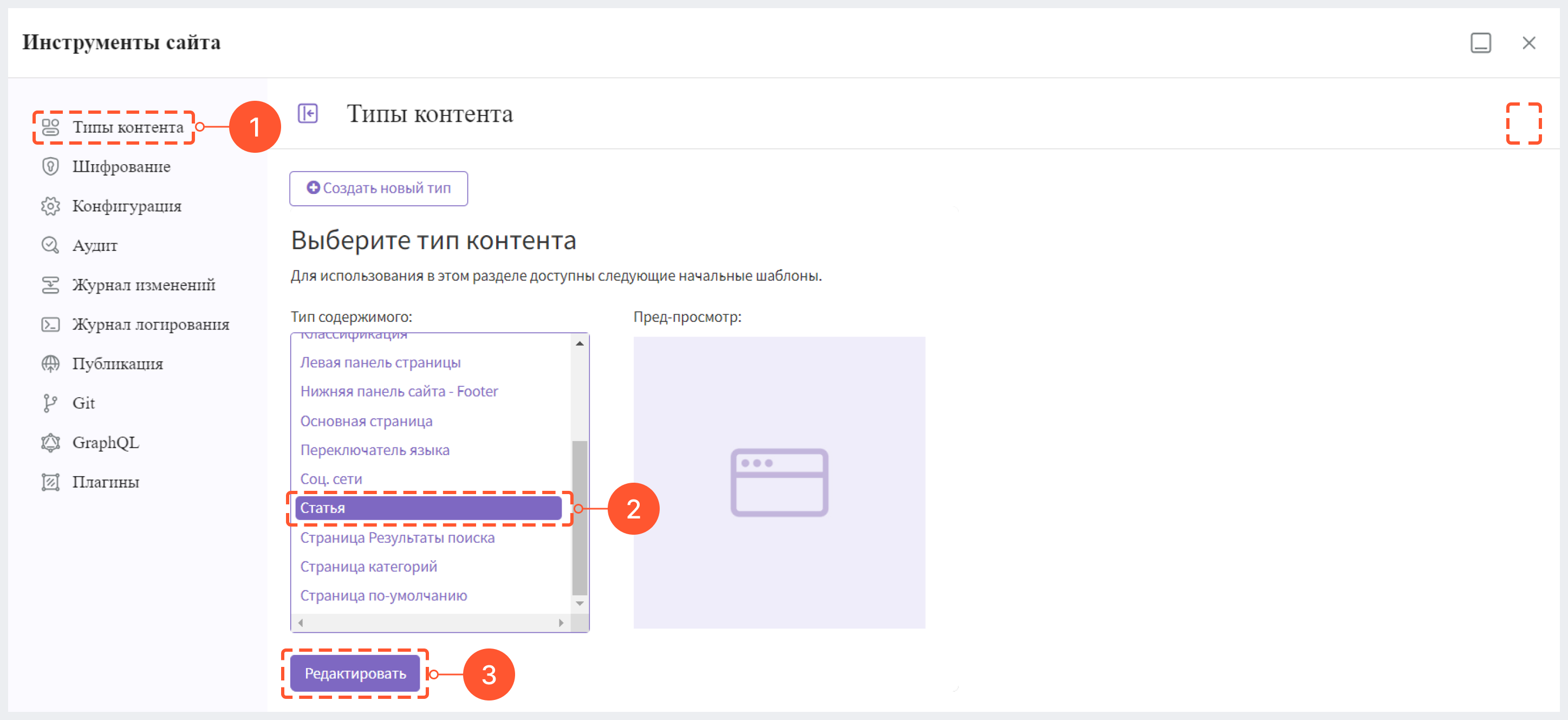Click the Публикация globe icon
Viewport: 1568px width, 720px height.
click(x=50, y=364)
